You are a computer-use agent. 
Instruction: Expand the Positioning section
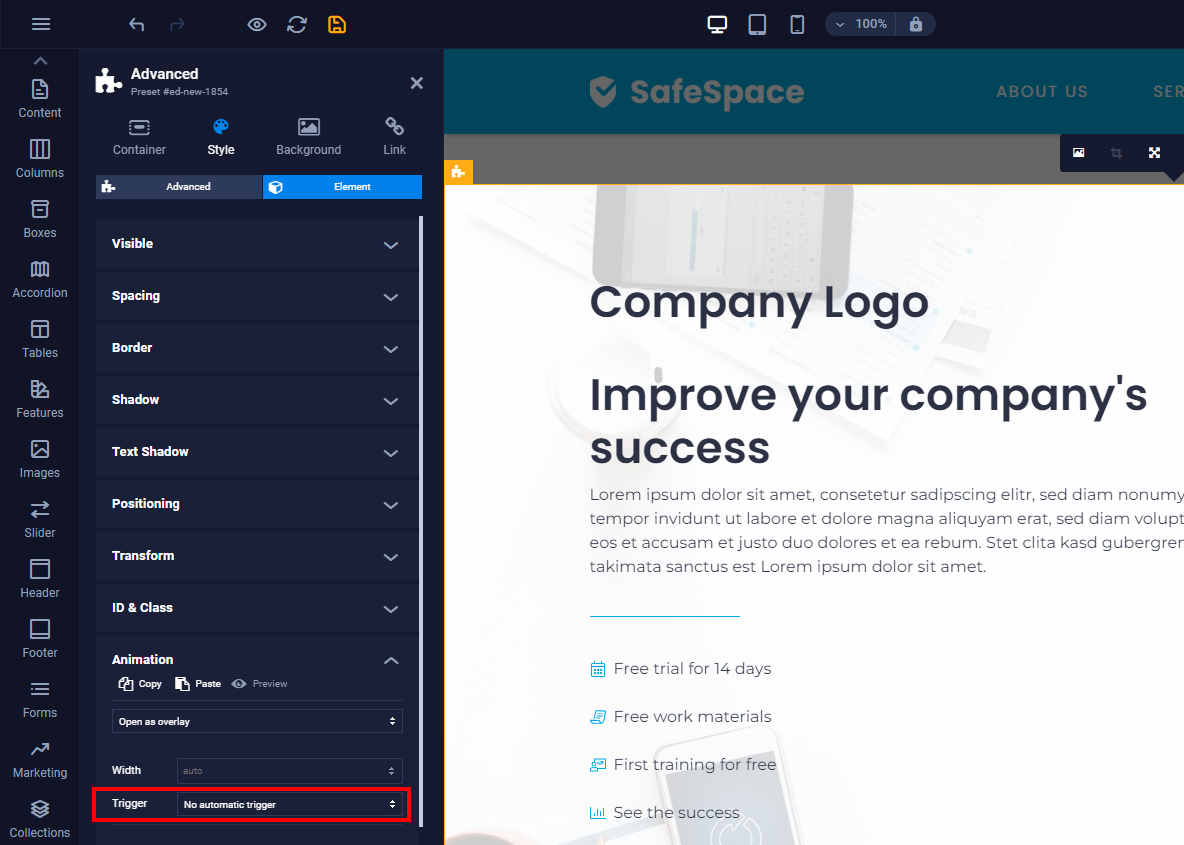257,504
